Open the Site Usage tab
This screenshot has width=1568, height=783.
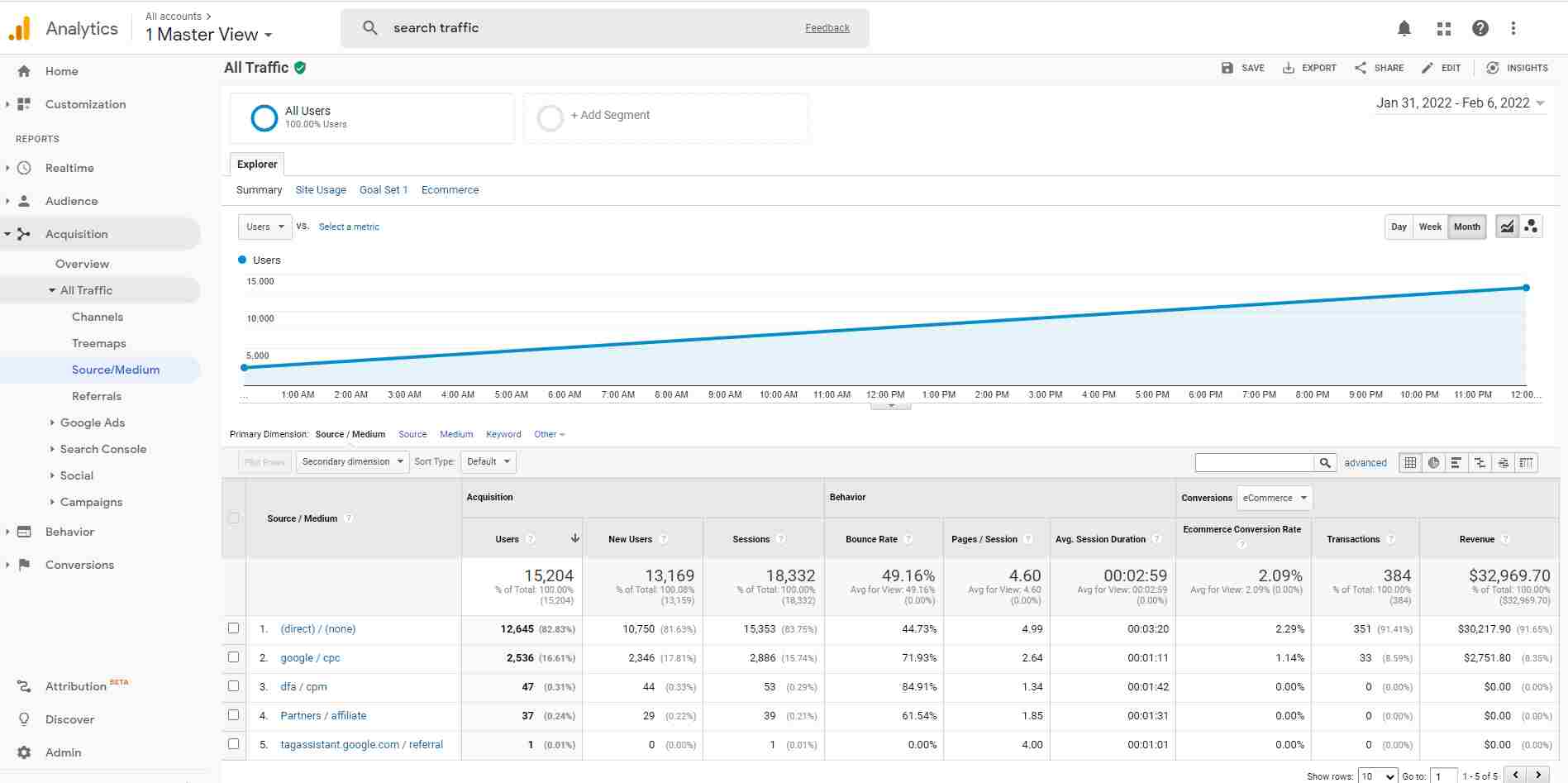(x=321, y=189)
